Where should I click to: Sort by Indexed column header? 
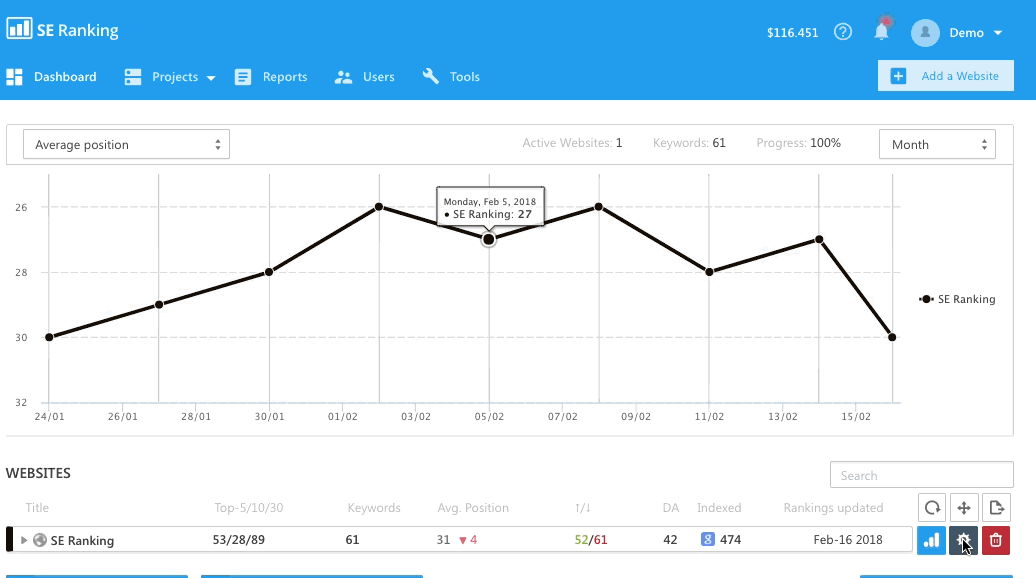coord(719,507)
